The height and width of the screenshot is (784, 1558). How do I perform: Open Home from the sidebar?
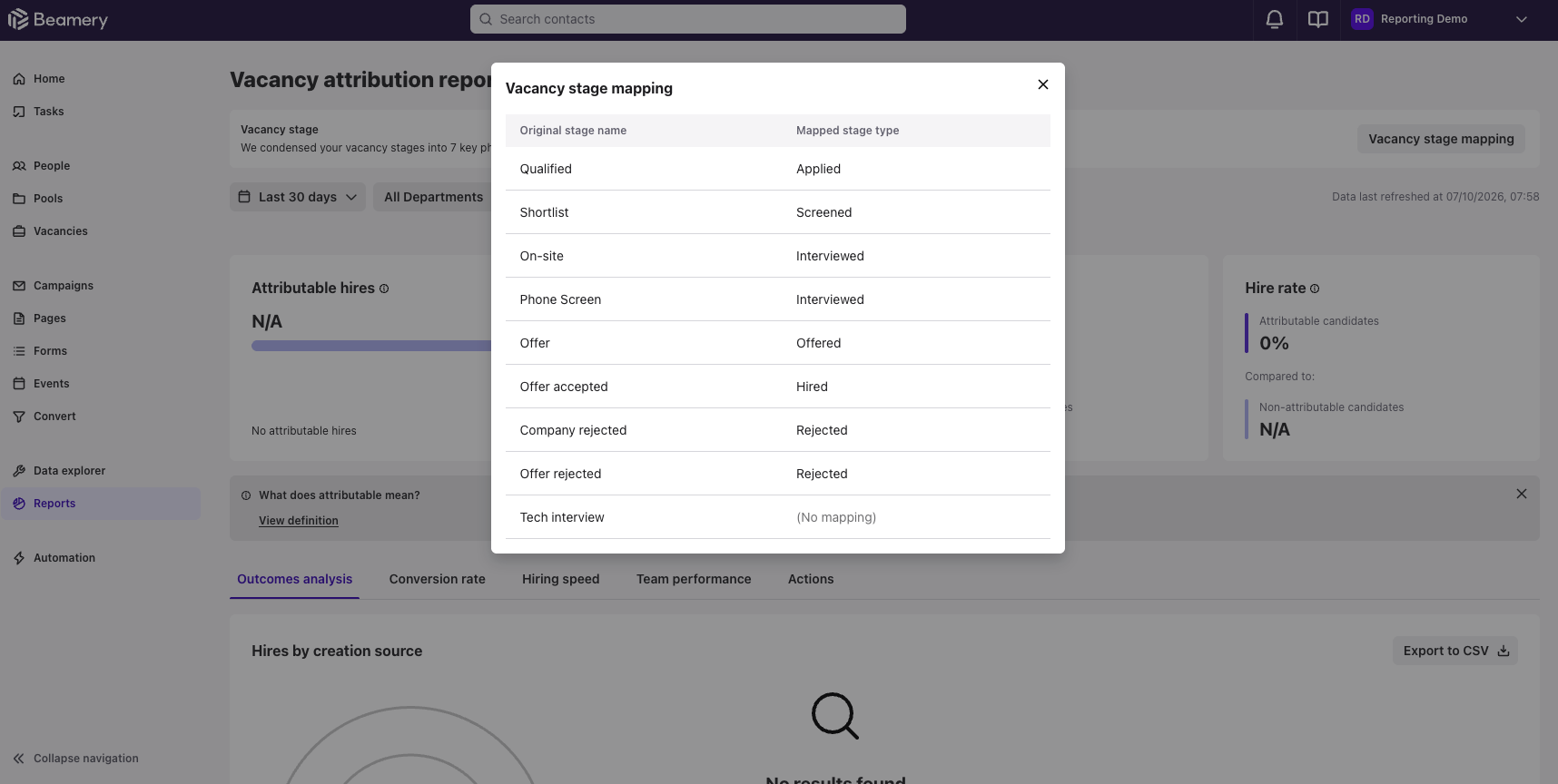(x=49, y=79)
